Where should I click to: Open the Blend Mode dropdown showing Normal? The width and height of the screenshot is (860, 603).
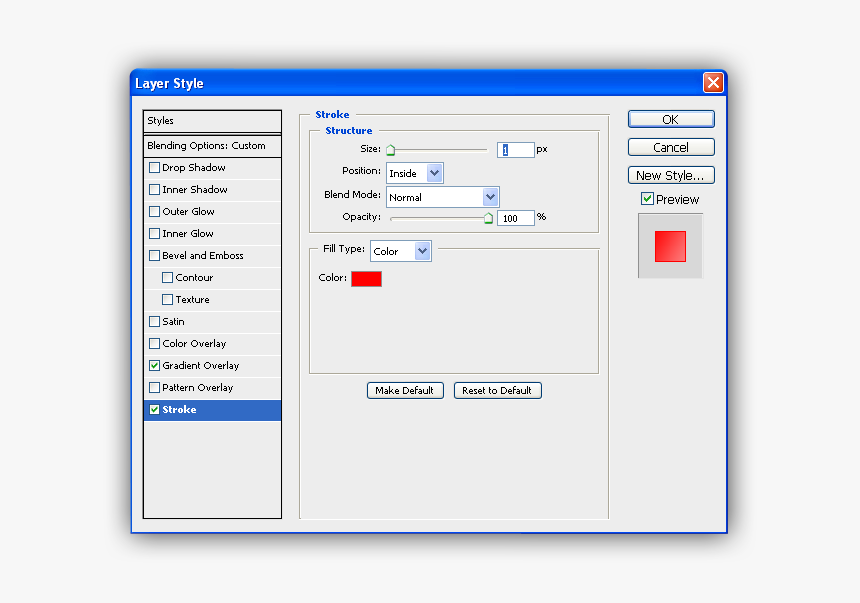coord(443,197)
